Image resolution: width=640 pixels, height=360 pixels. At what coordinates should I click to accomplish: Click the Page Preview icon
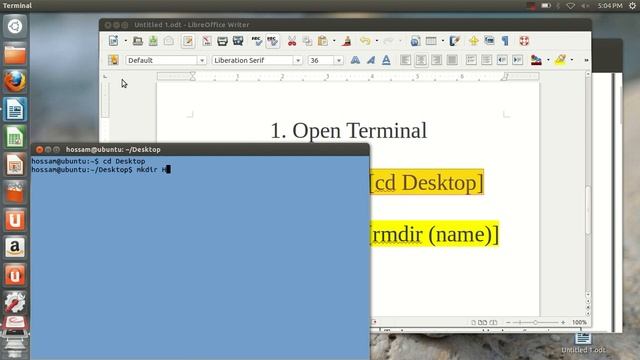(238, 41)
